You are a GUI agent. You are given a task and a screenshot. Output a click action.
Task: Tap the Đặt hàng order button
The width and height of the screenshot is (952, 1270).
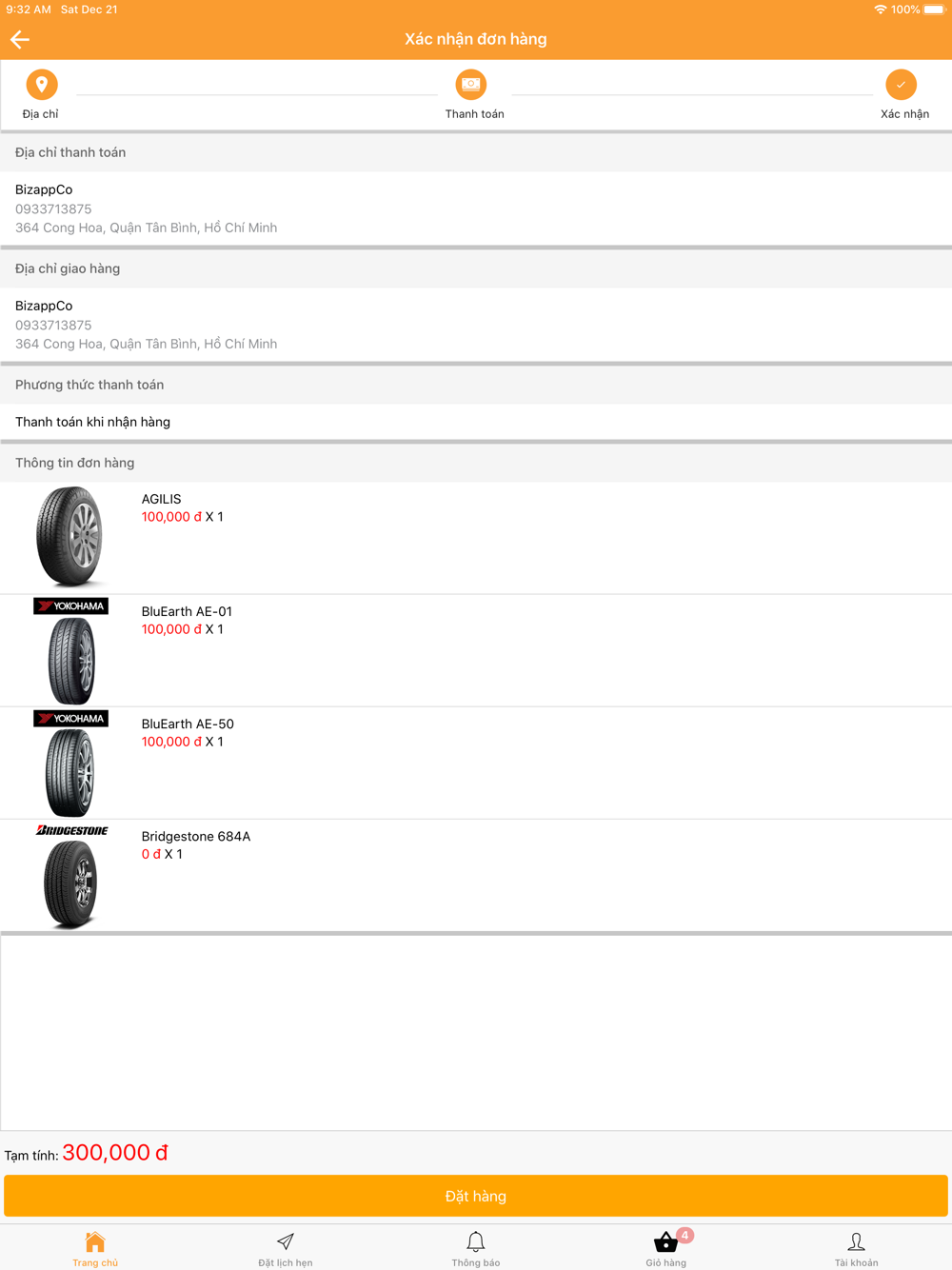click(476, 1196)
